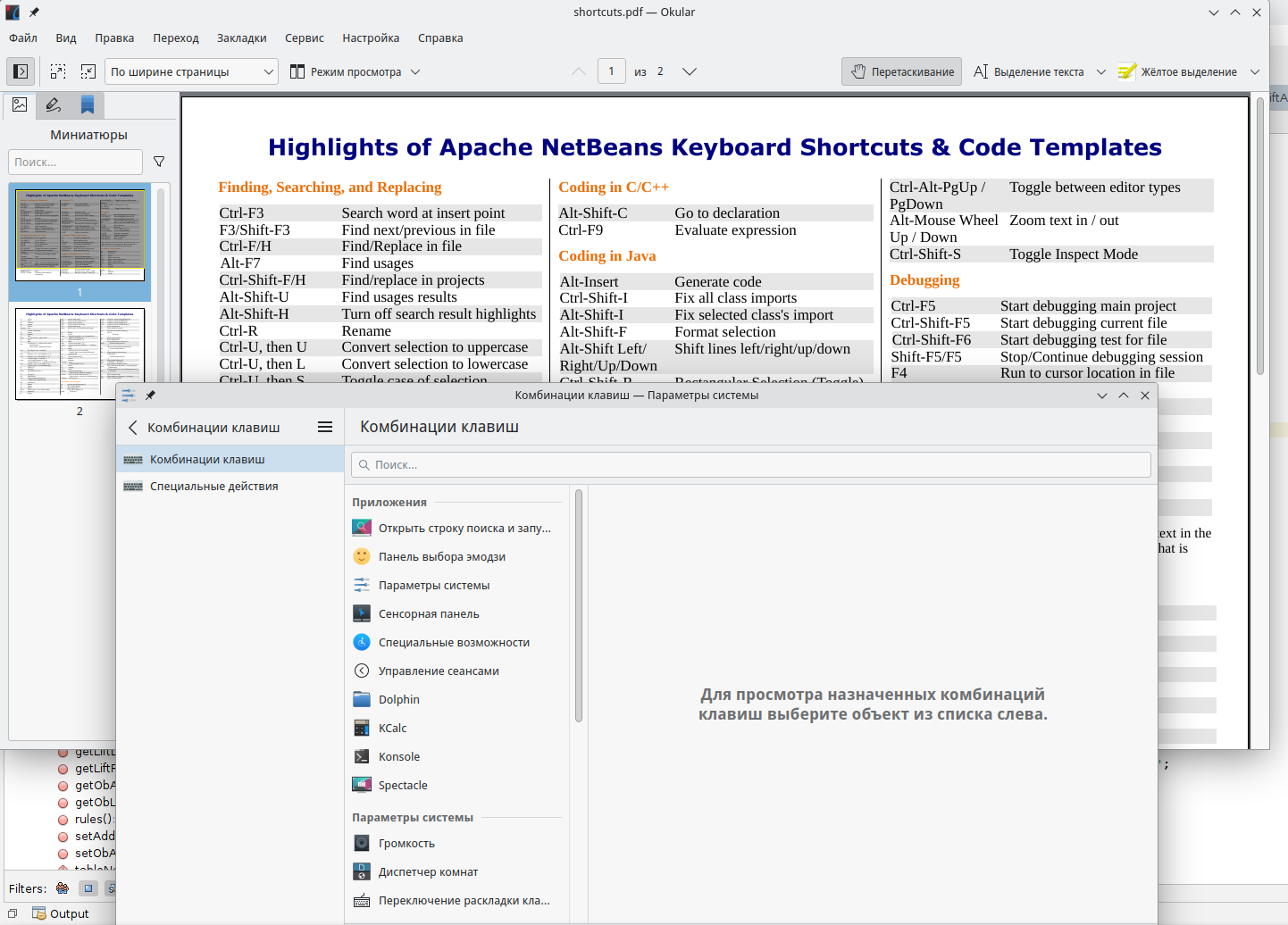Choose the 'Жёлтое выделение' yellow highlighter
Screen dimensions: 1288x925
point(1178,71)
